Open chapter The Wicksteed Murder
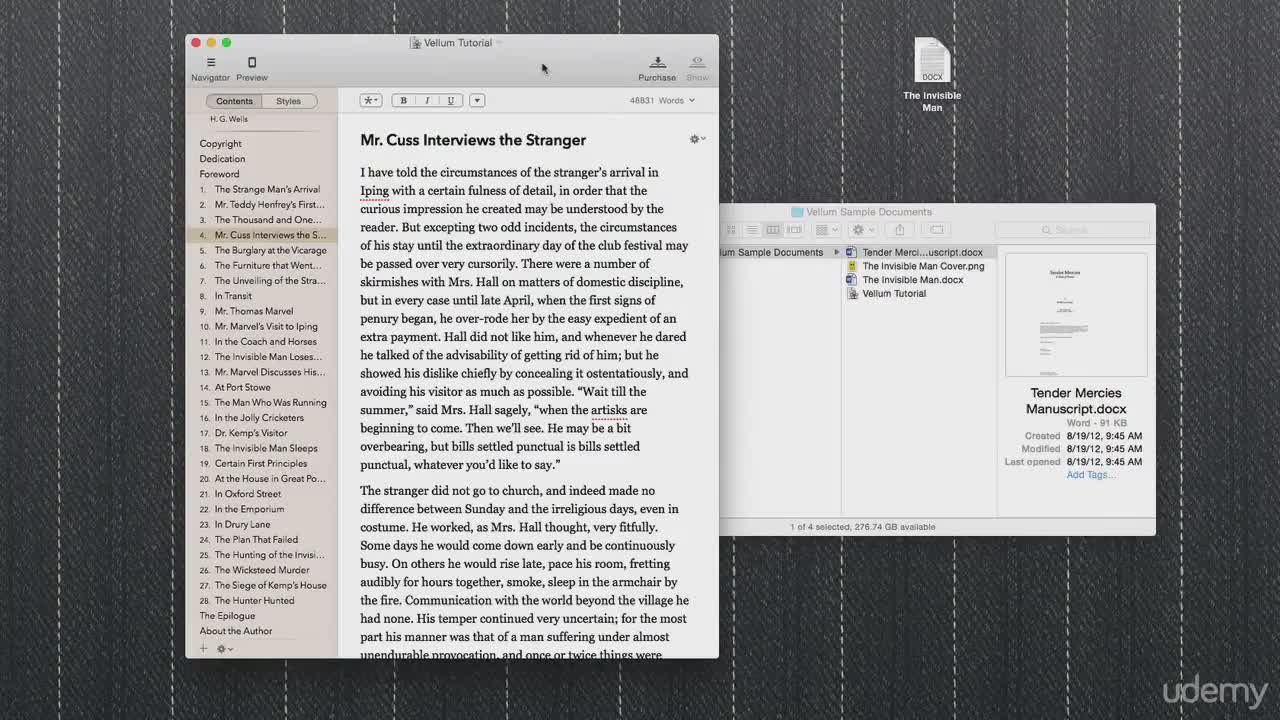The width and height of the screenshot is (1280, 720). tap(260, 570)
